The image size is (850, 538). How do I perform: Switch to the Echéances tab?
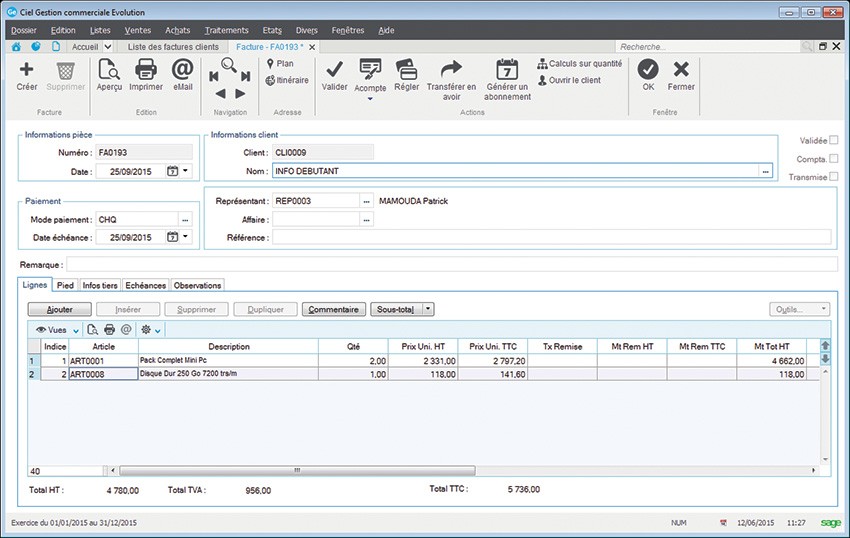coord(145,286)
